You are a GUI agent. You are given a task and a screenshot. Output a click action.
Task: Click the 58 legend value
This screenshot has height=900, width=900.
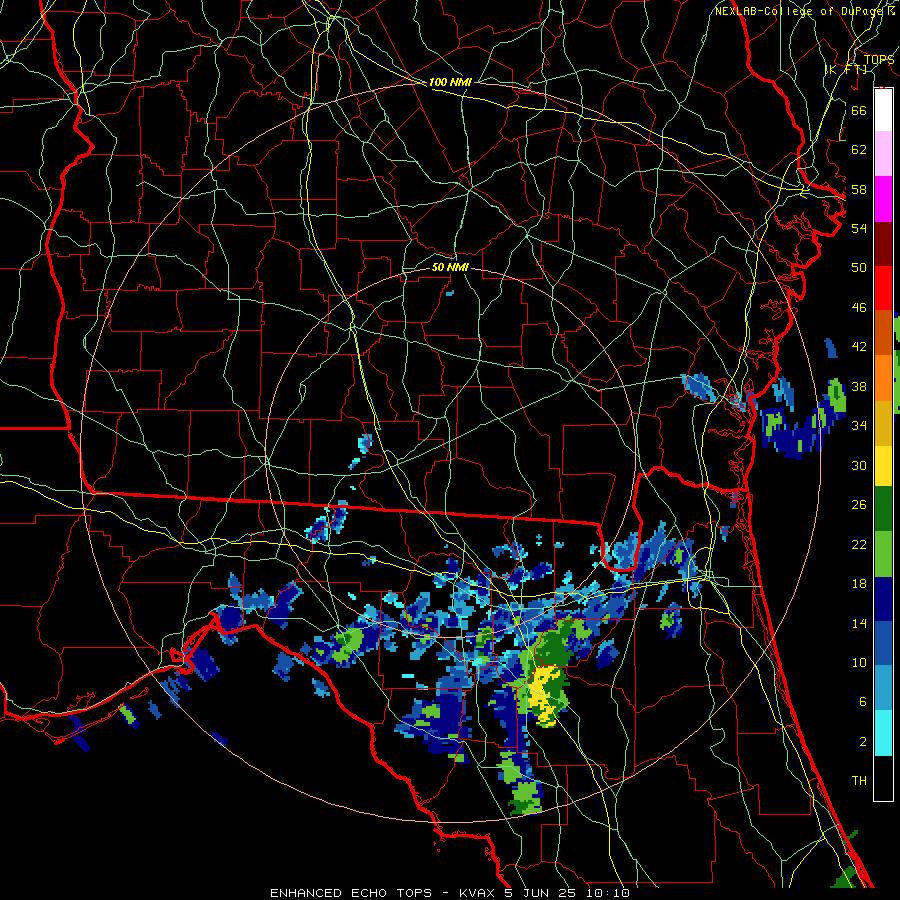[x=859, y=189]
